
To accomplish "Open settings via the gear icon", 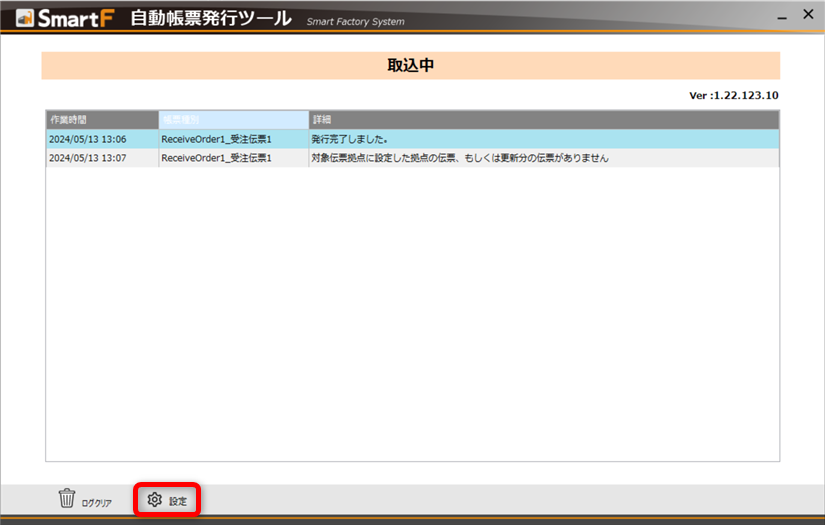I will [x=155, y=499].
